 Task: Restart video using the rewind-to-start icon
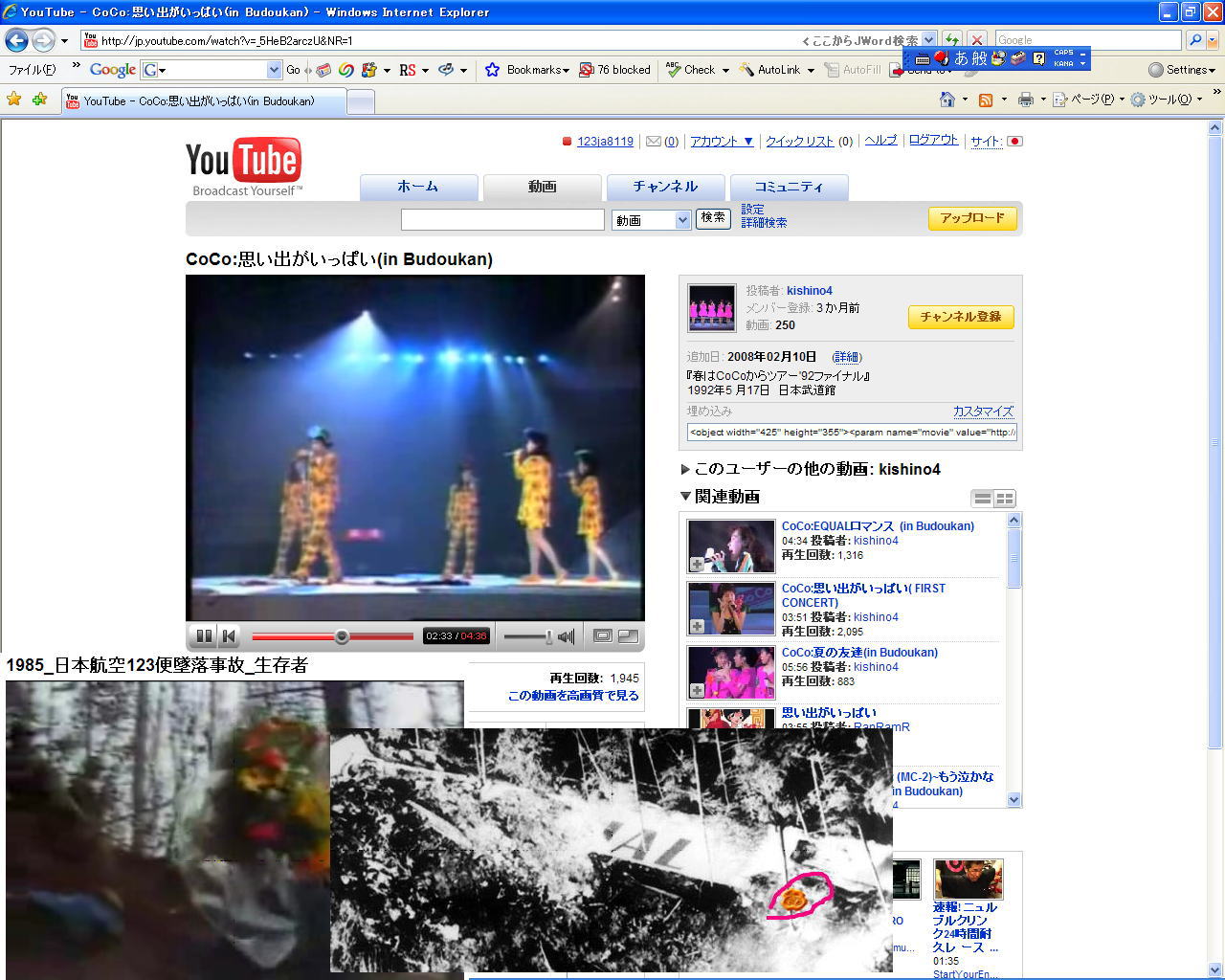[x=228, y=636]
